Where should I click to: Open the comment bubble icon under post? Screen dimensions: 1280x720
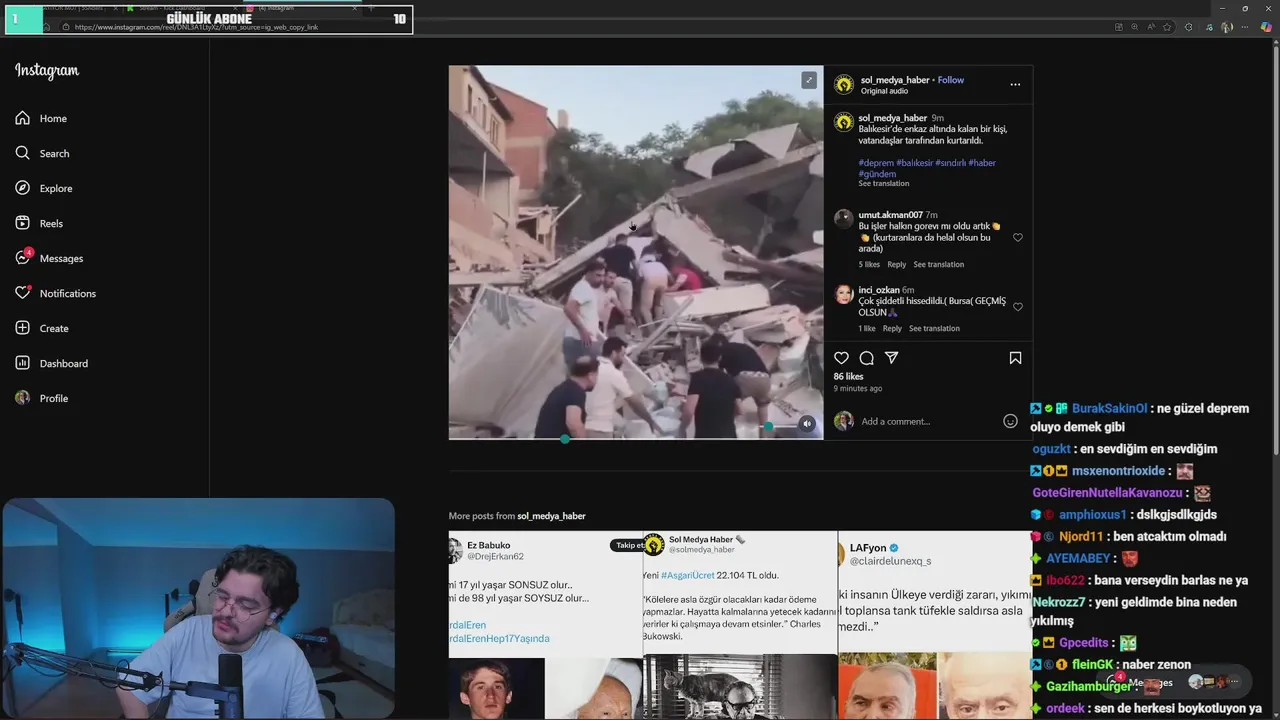point(866,358)
